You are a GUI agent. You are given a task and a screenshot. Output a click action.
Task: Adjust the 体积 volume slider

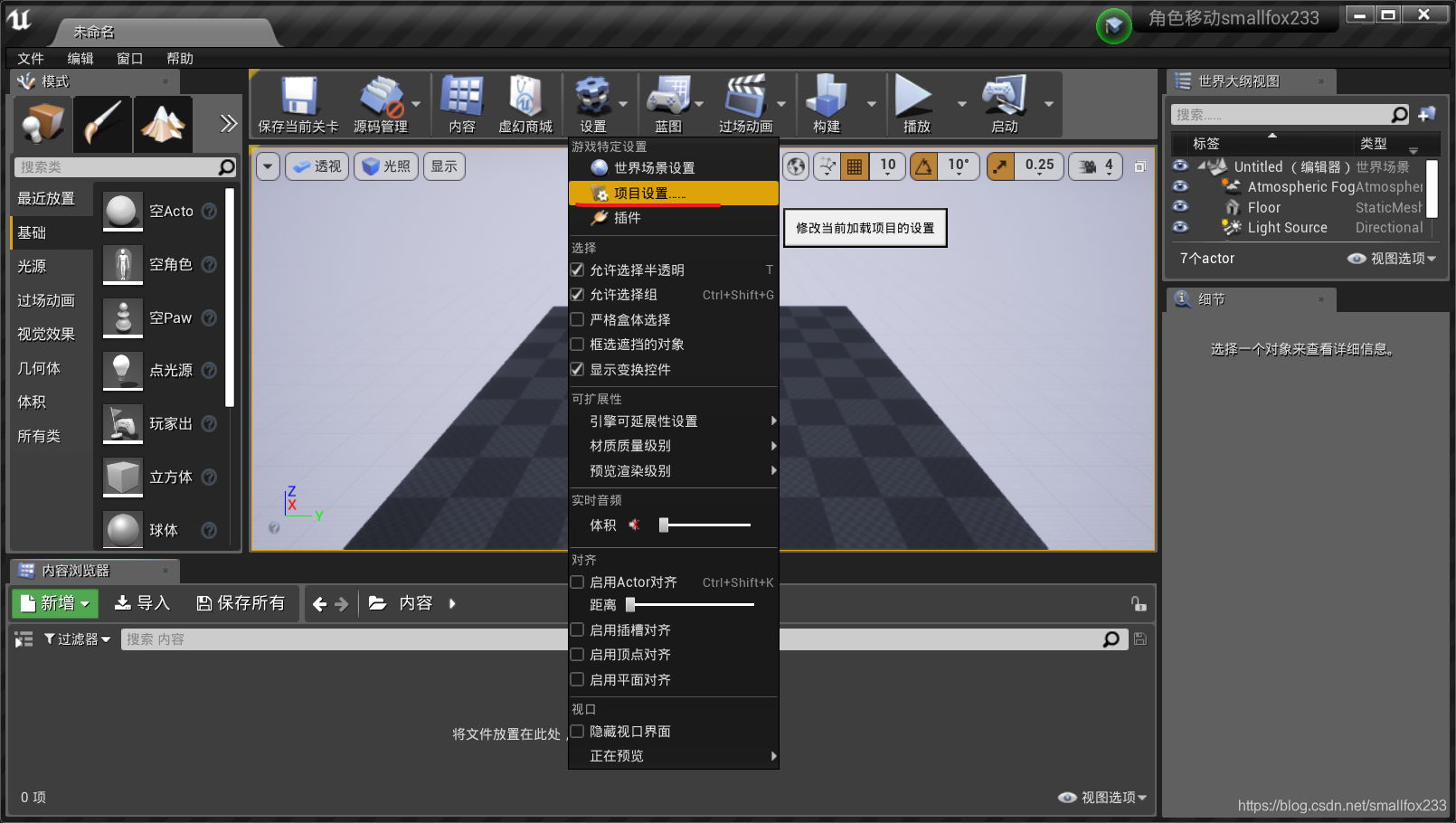[705, 525]
